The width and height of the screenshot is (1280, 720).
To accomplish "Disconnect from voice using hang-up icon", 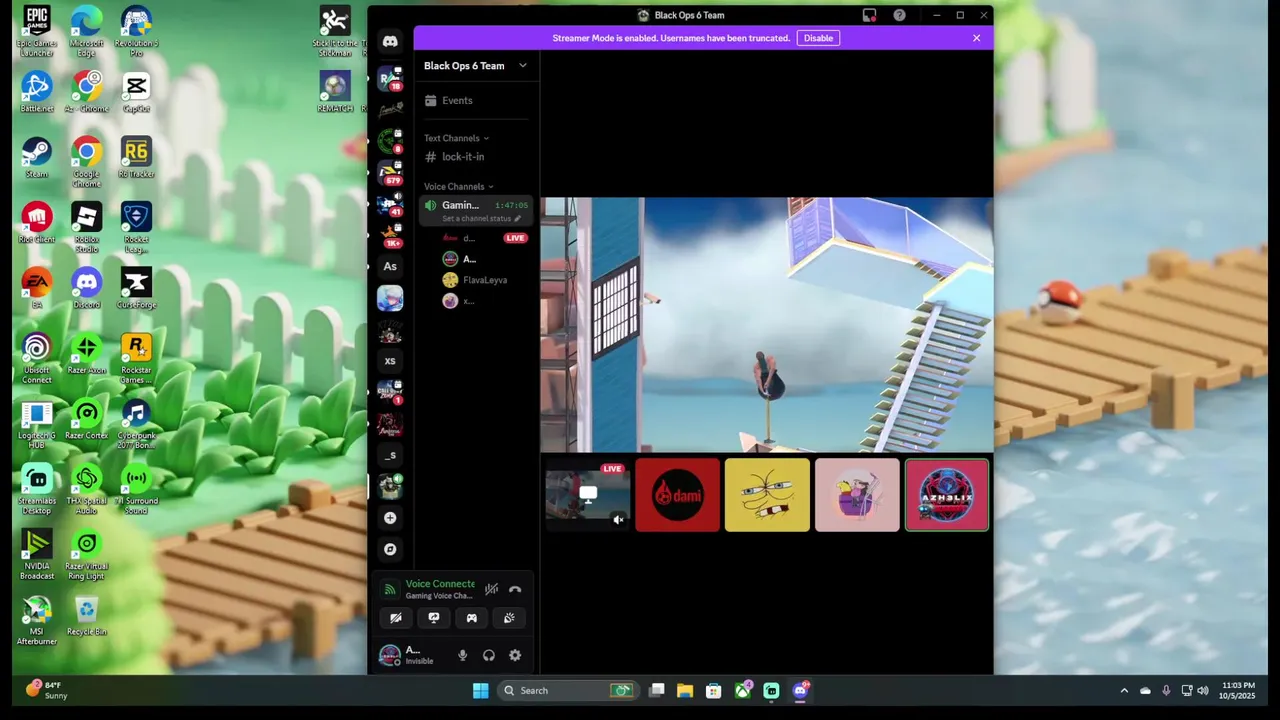I will click(x=515, y=590).
